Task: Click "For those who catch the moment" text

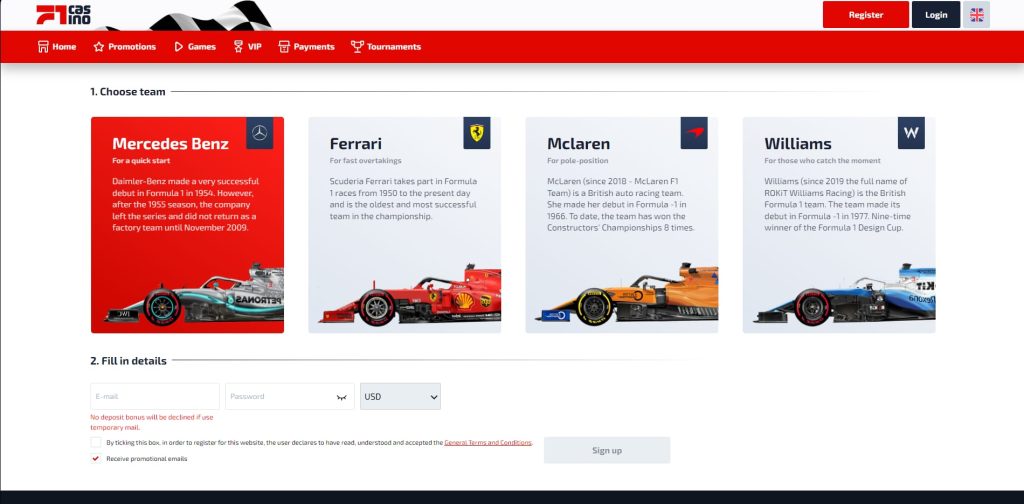Action: click(x=823, y=161)
